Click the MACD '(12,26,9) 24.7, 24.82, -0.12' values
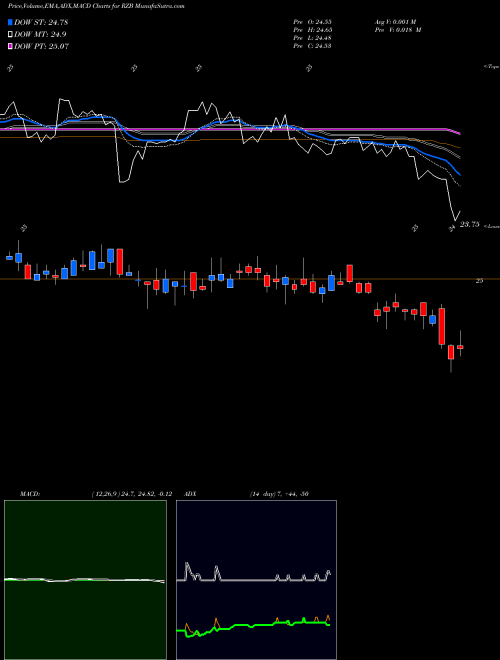 (x=132, y=494)
